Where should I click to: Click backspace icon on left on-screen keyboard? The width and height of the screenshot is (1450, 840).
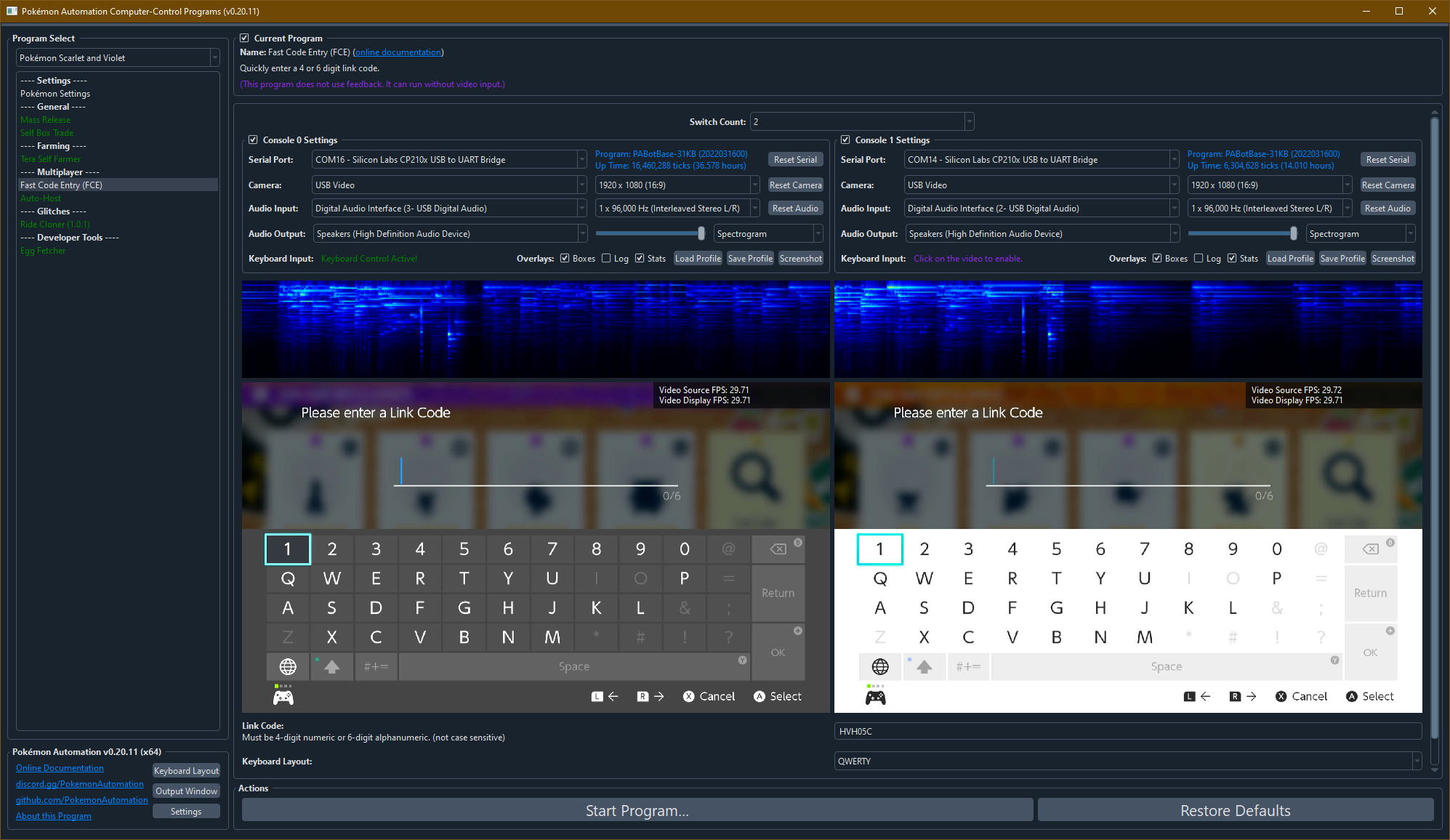click(778, 549)
